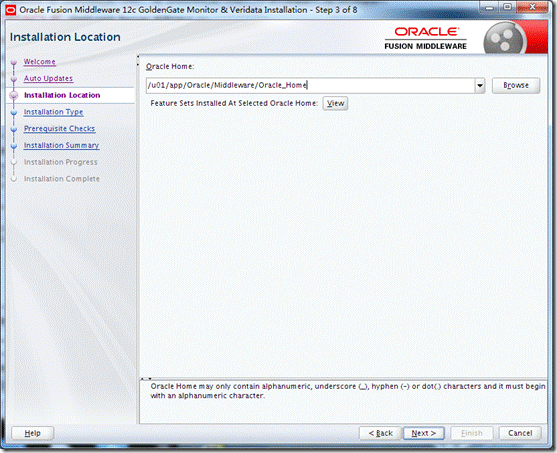Maximize the installer window

(507, 7)
